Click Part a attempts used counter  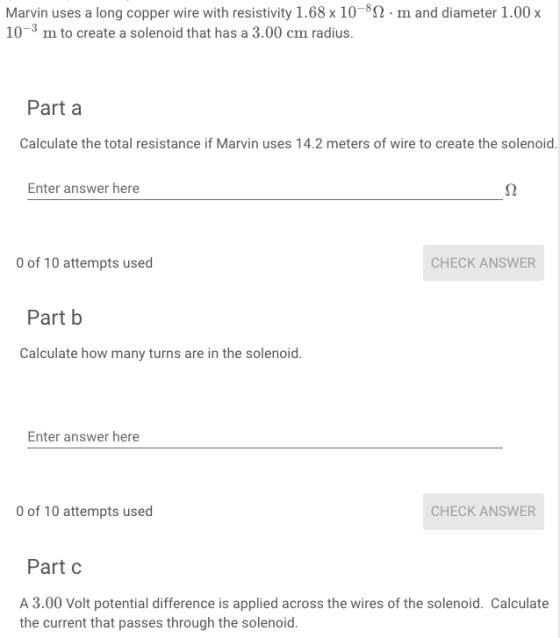[84, 263]
